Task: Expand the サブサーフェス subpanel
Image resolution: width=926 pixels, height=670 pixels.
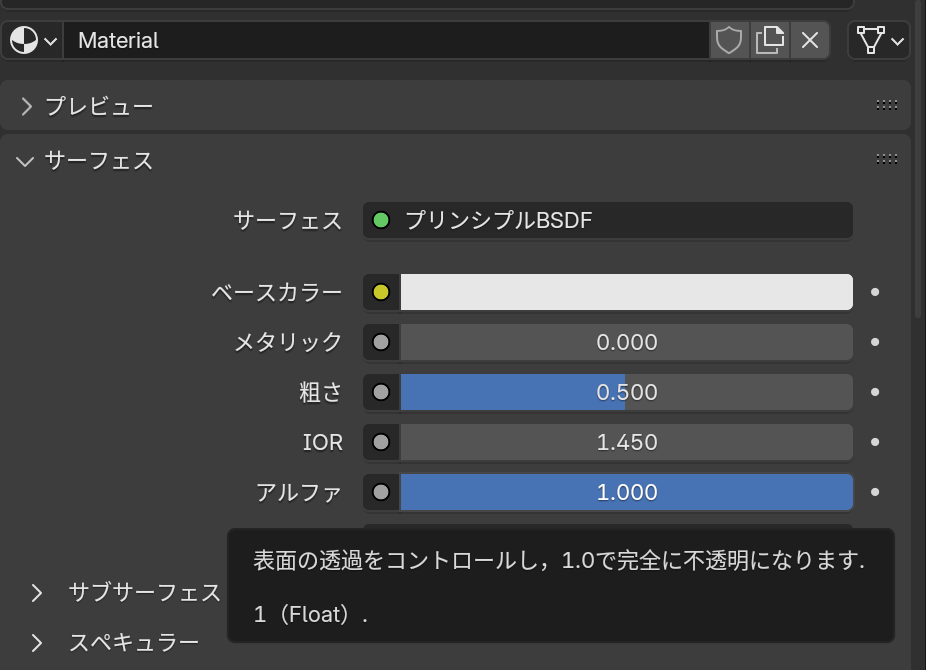Action: [x=37, y=593]
